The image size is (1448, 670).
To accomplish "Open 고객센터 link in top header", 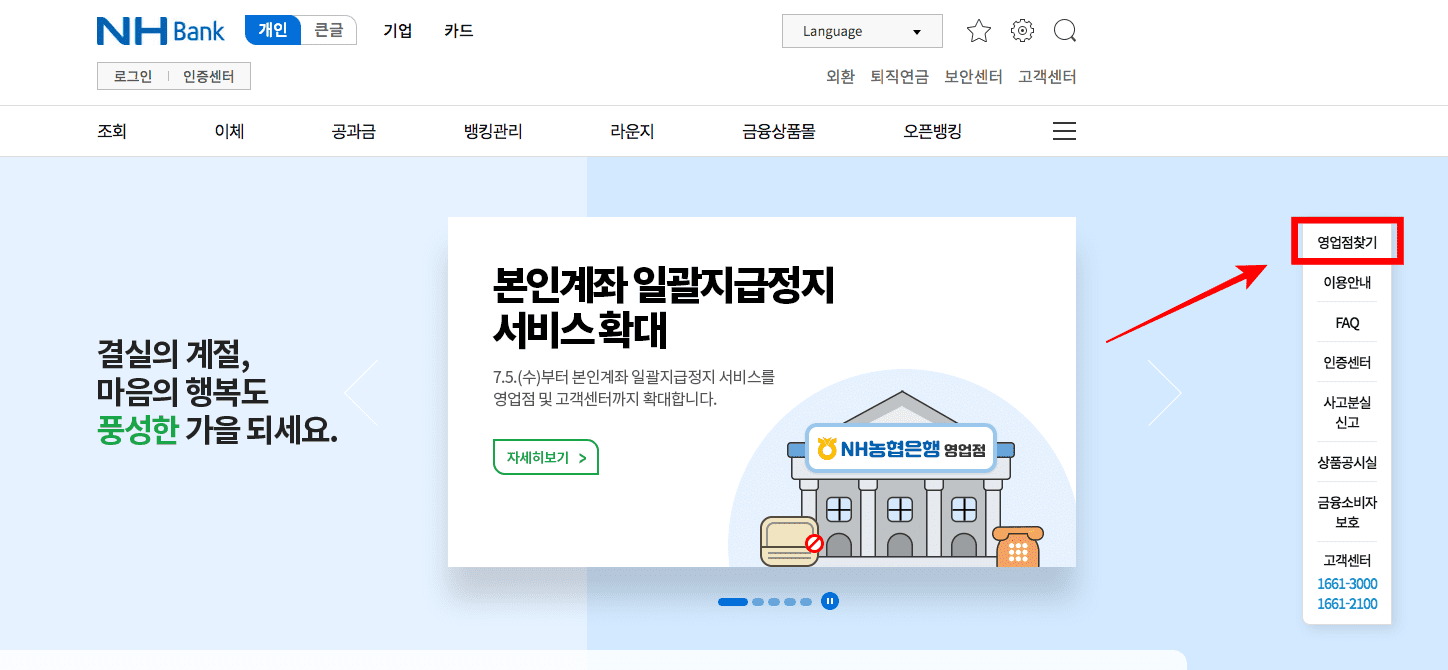I will click(x=1047, y=76).
